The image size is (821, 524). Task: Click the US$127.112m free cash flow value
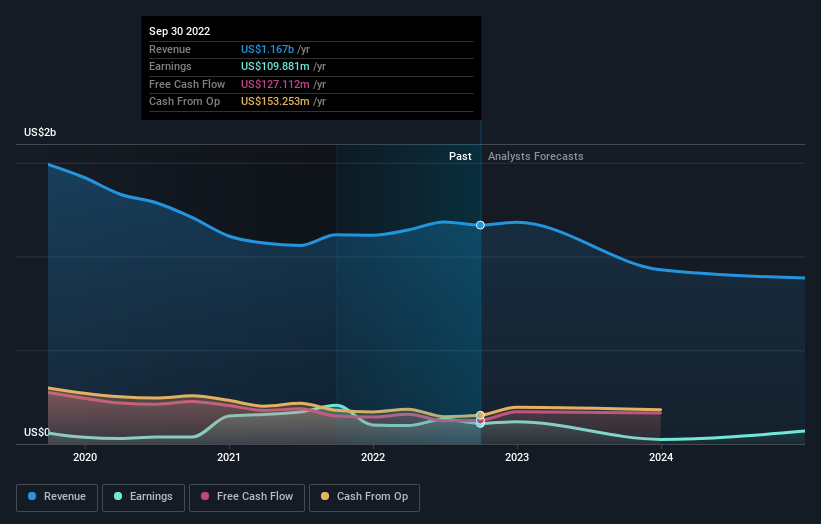[275, 84]
